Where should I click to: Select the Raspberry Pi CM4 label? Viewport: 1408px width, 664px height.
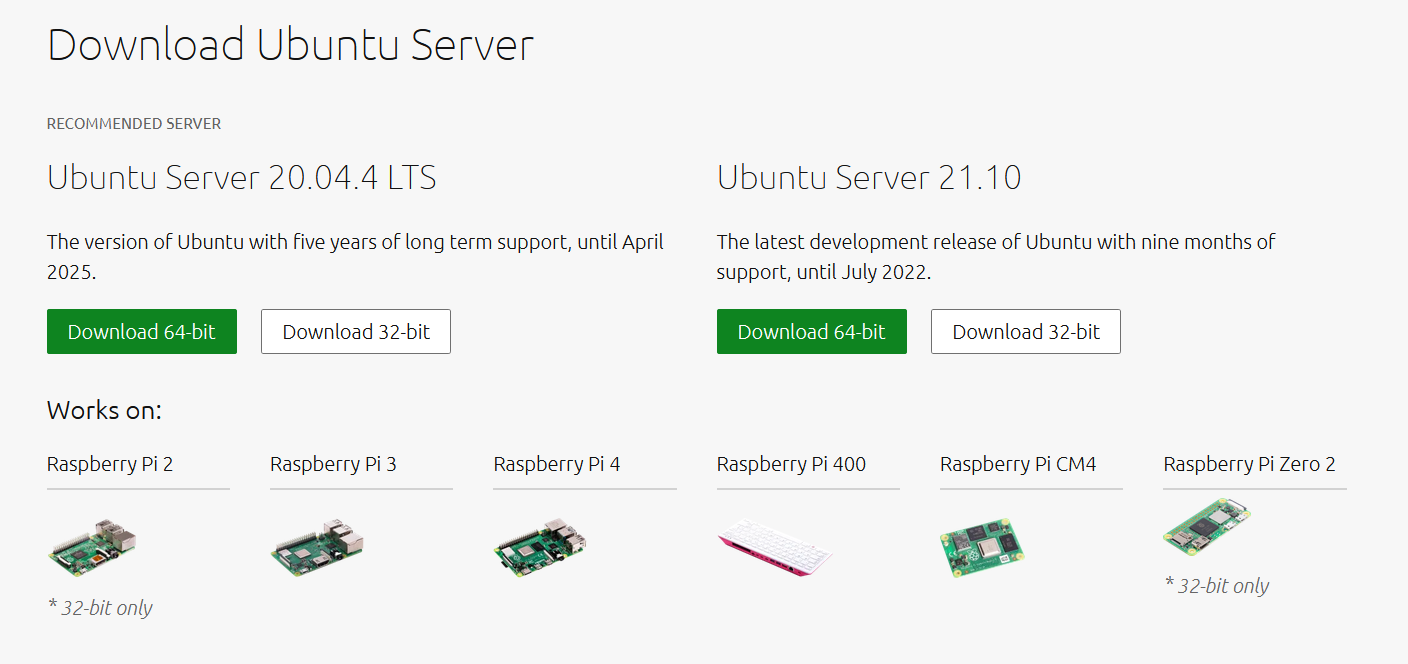coord(1018,464)
